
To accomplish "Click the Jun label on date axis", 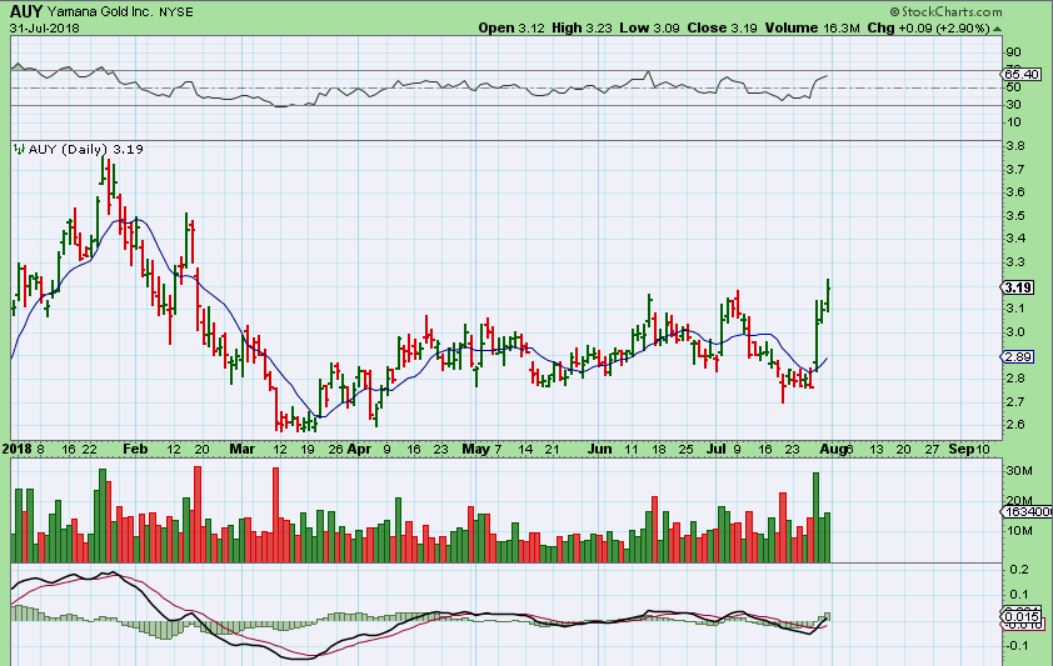I will (x=600, y=448).
